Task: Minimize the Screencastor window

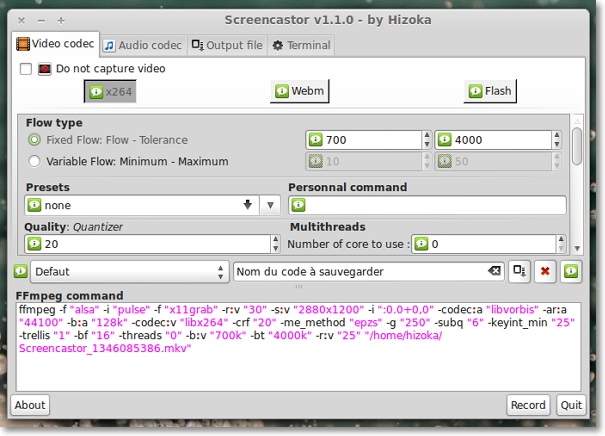Action: [x=41, y=20]
